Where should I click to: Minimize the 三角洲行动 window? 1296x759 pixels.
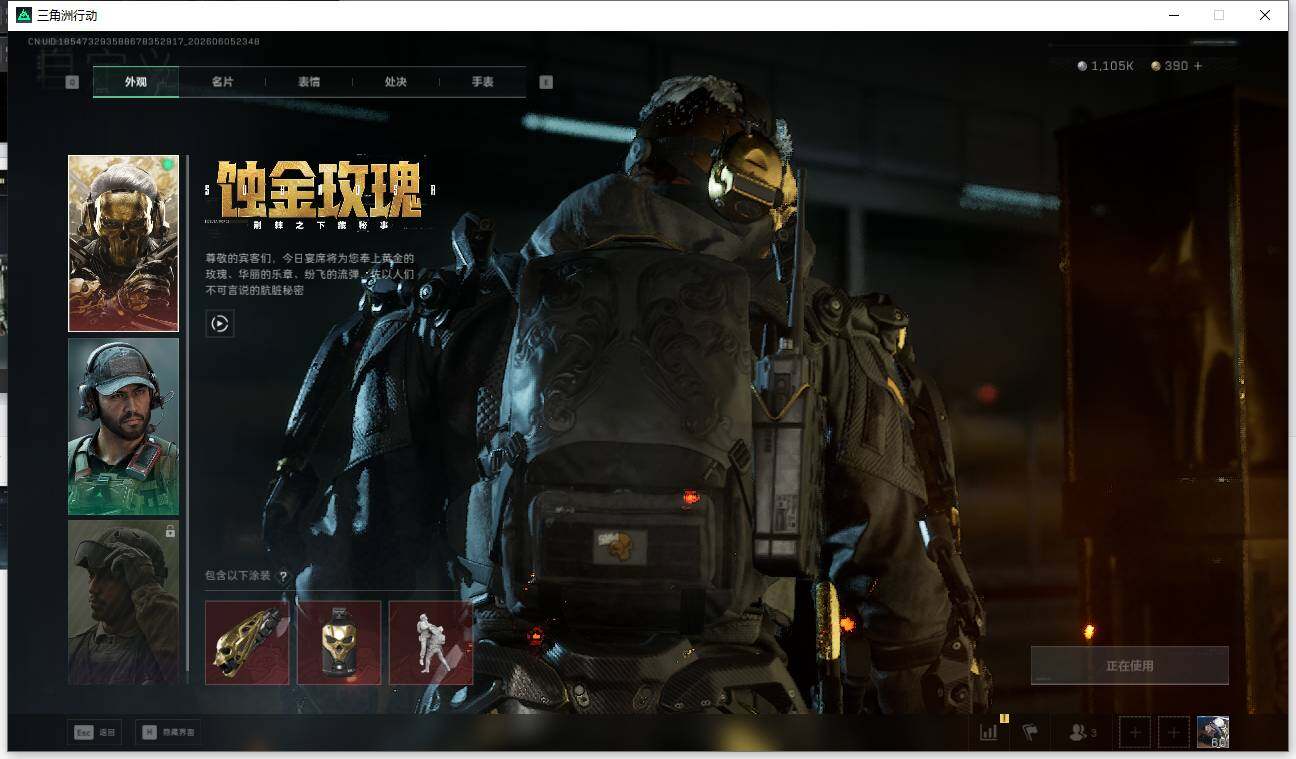coord(1172,15)
